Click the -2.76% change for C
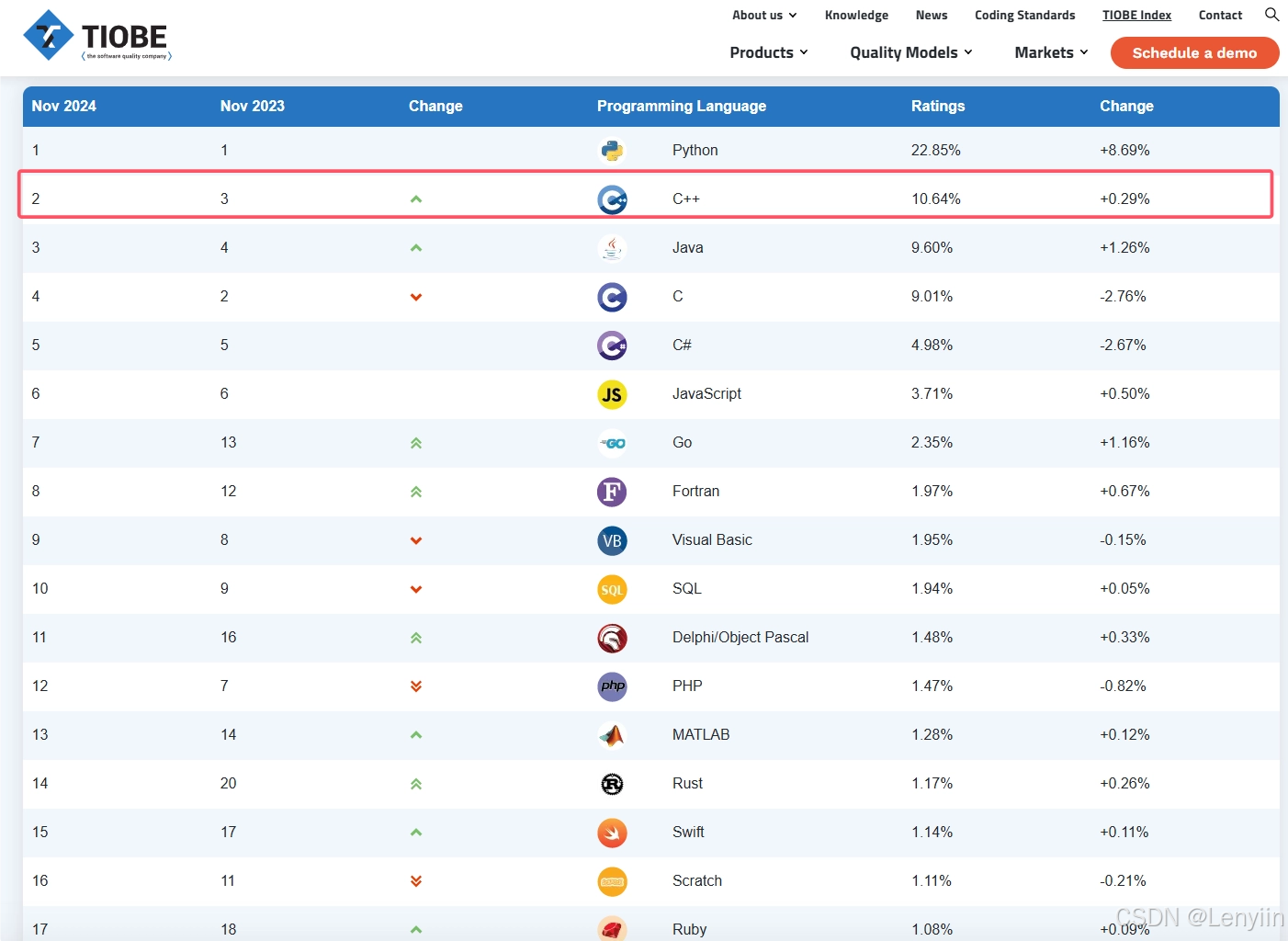 (x=1123, y=297)
